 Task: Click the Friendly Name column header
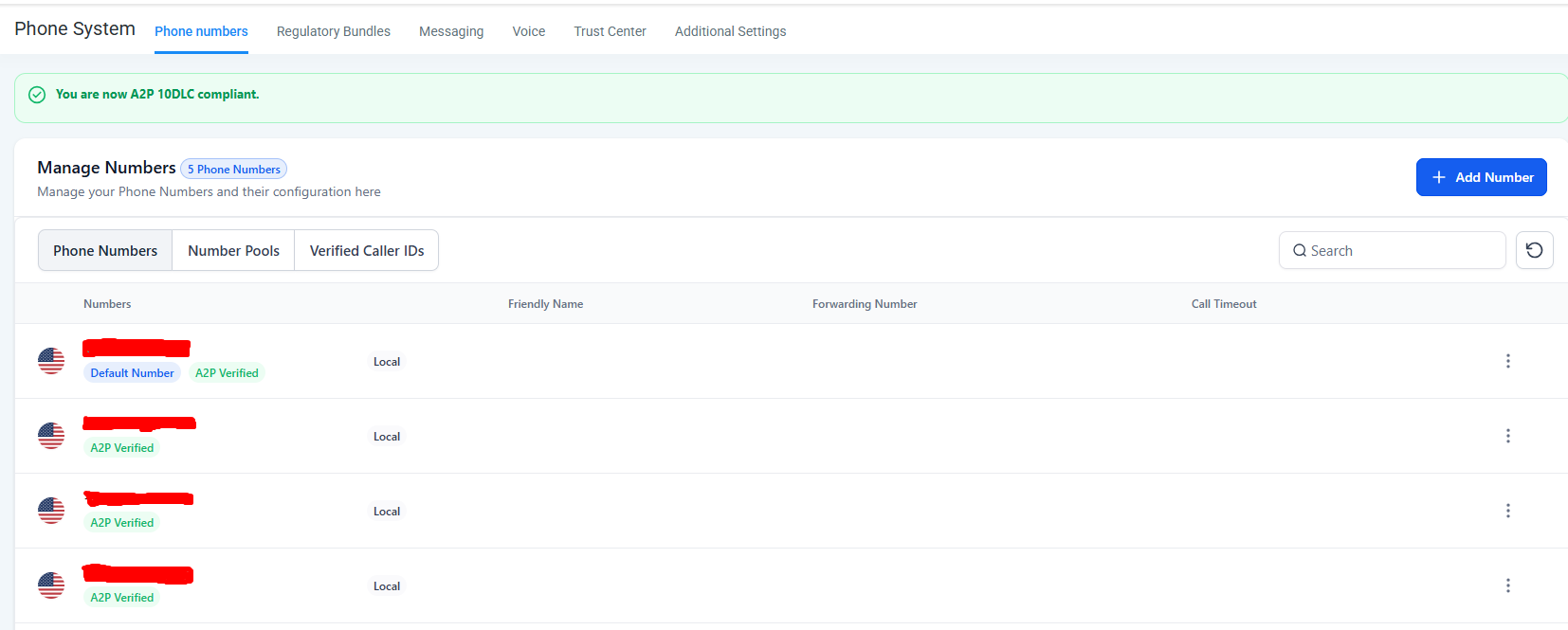[545, 304]
